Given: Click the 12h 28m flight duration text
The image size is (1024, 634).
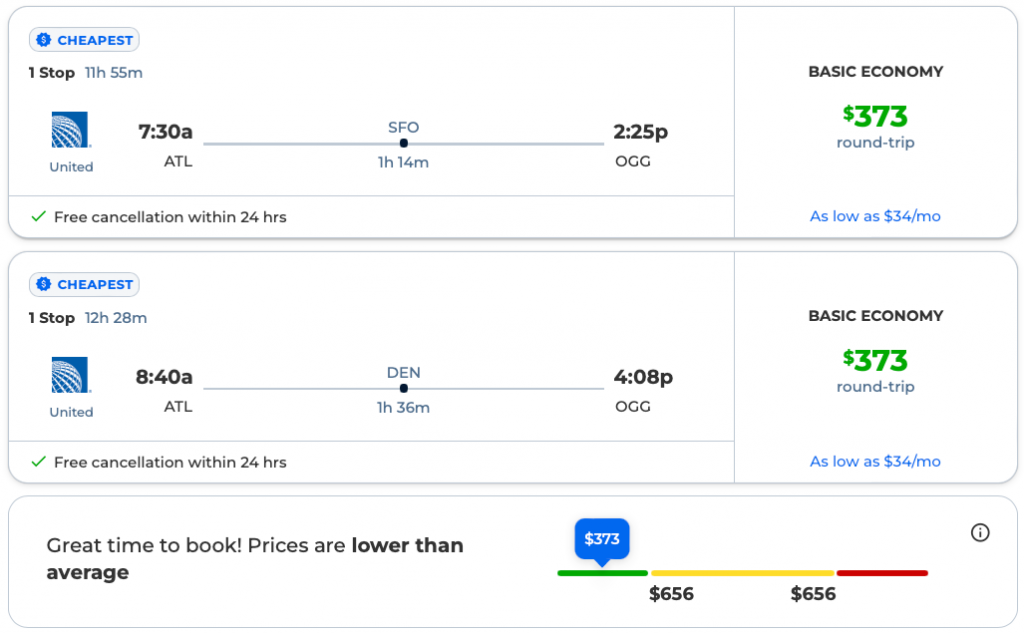Looking at the screenshot, I should pos(116,318).
